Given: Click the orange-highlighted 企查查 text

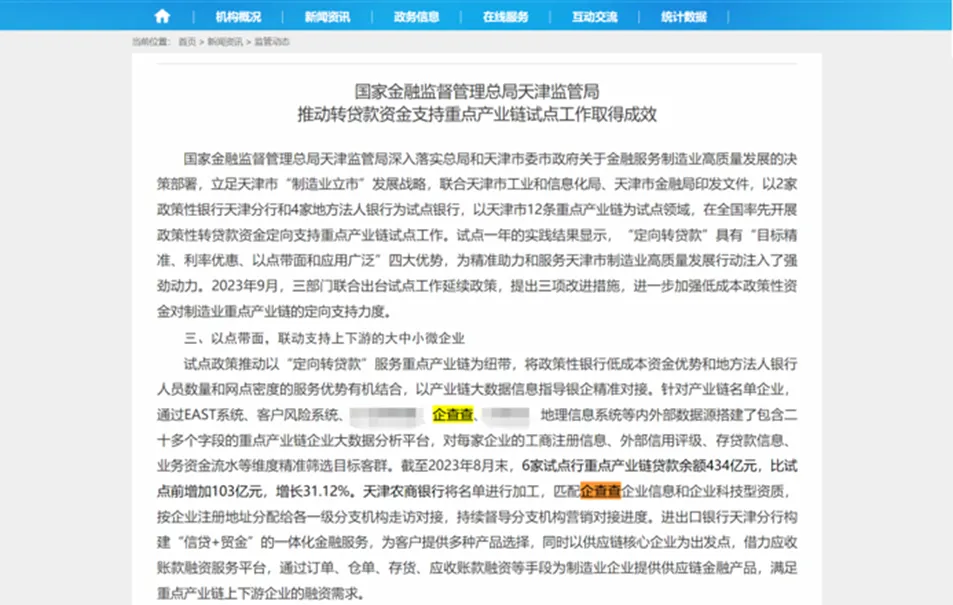Looking at the screenshot, I should pos(601,491).
